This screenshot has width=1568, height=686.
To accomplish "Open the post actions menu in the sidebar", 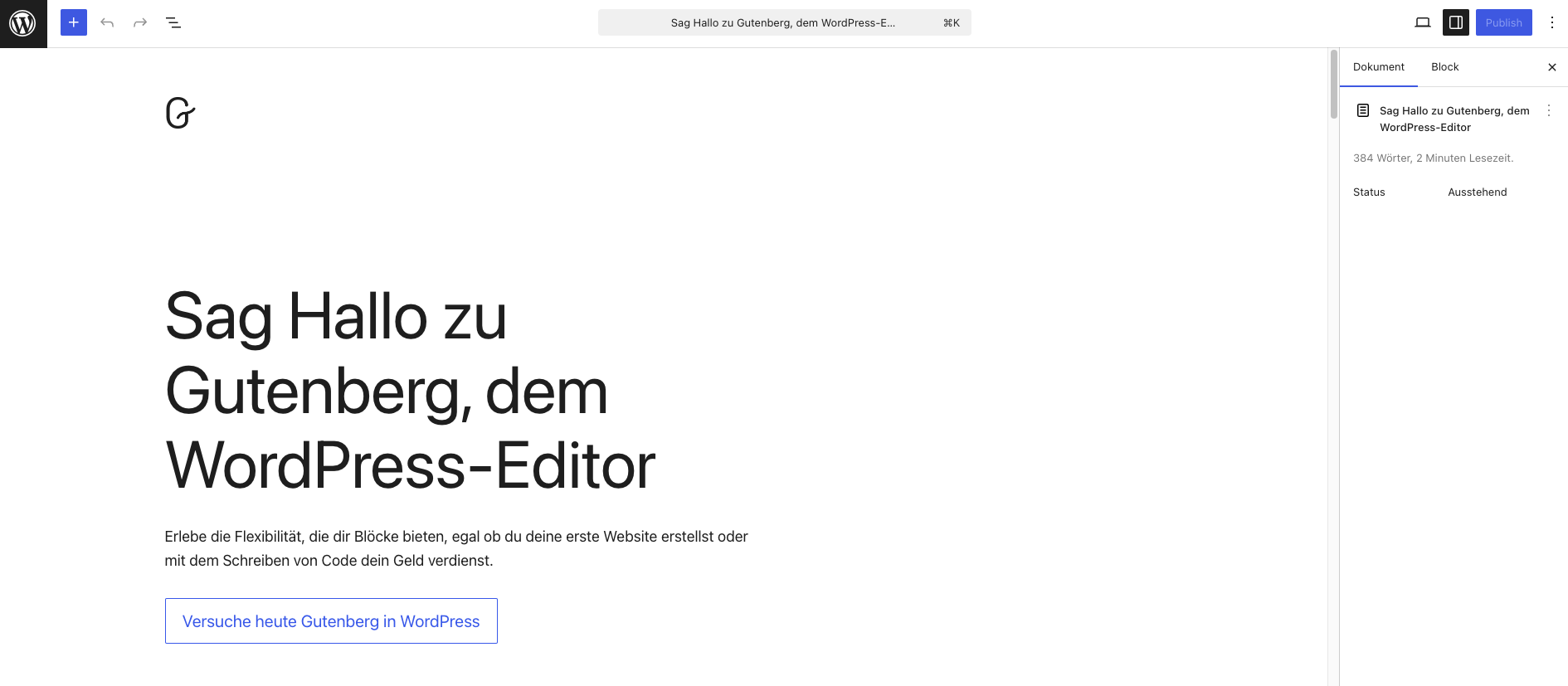I will (1549, 109).
